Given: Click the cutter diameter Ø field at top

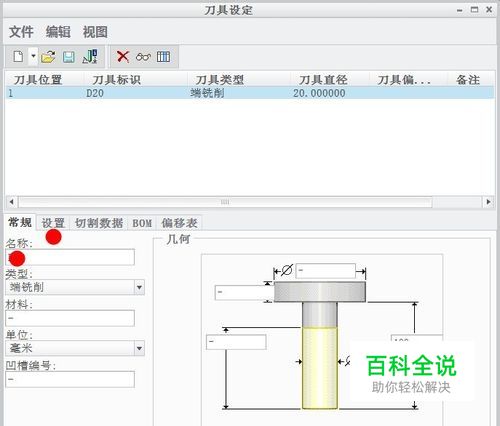Looking at the screenshot, I should coord(326,271).
